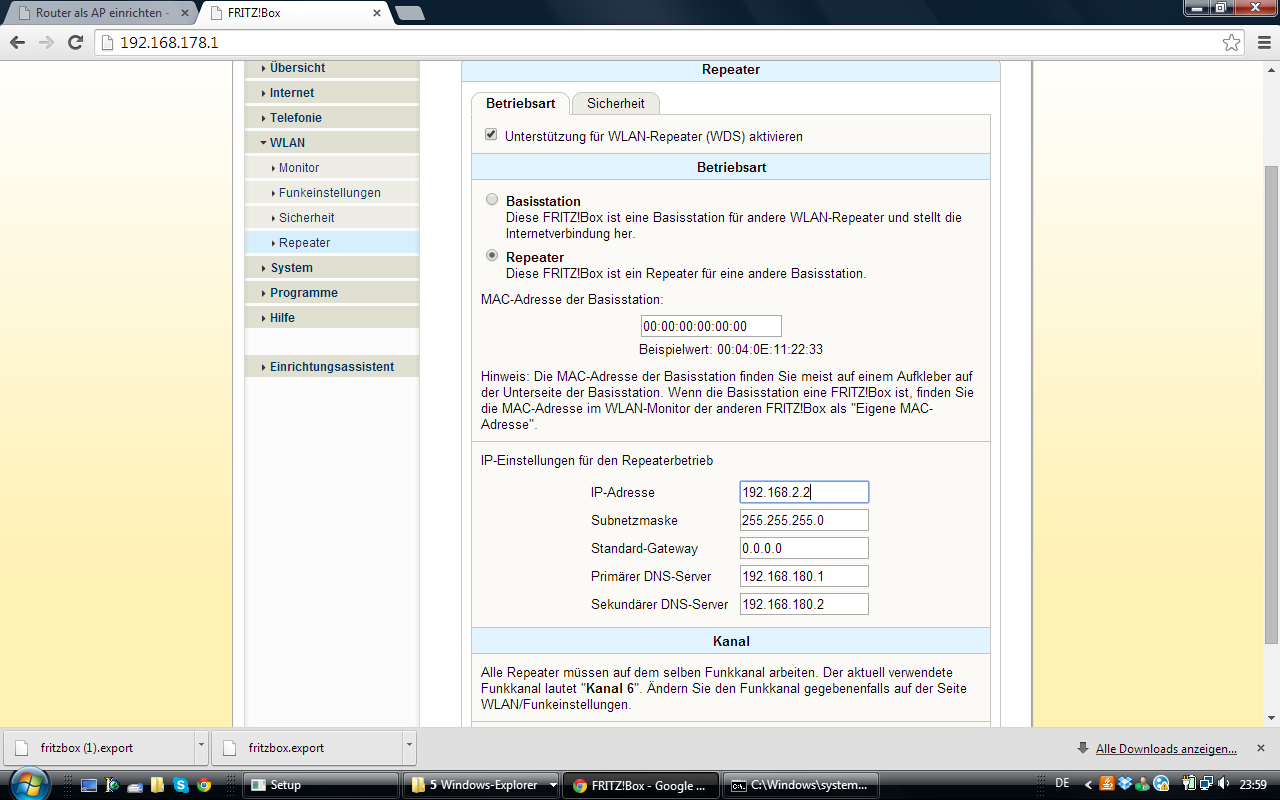
Task: Open dropdown arrow for fritzbox (1).export download
Action: click(x=201, y=746)
